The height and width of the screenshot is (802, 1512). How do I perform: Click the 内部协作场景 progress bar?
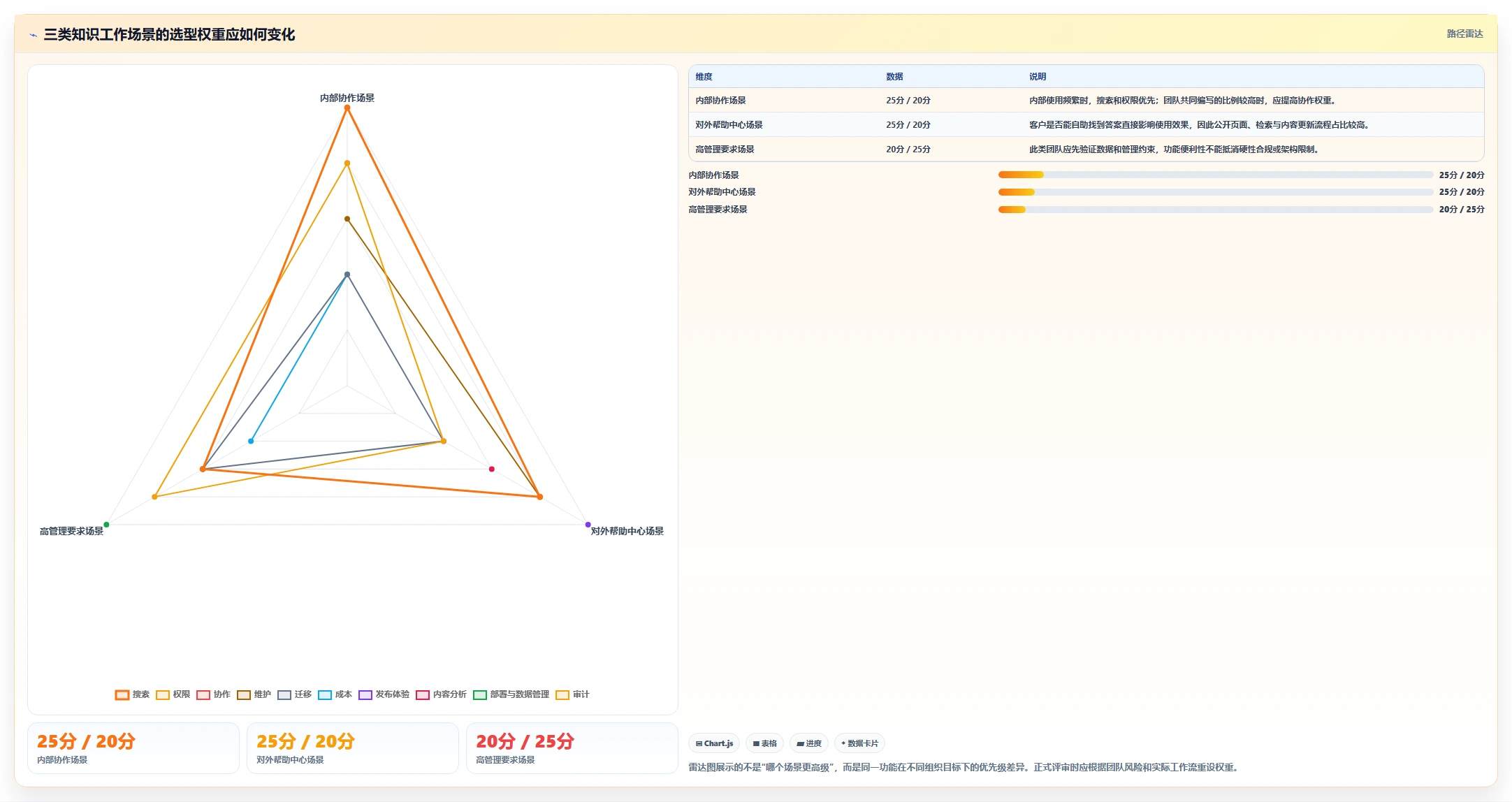[1215, 175]
